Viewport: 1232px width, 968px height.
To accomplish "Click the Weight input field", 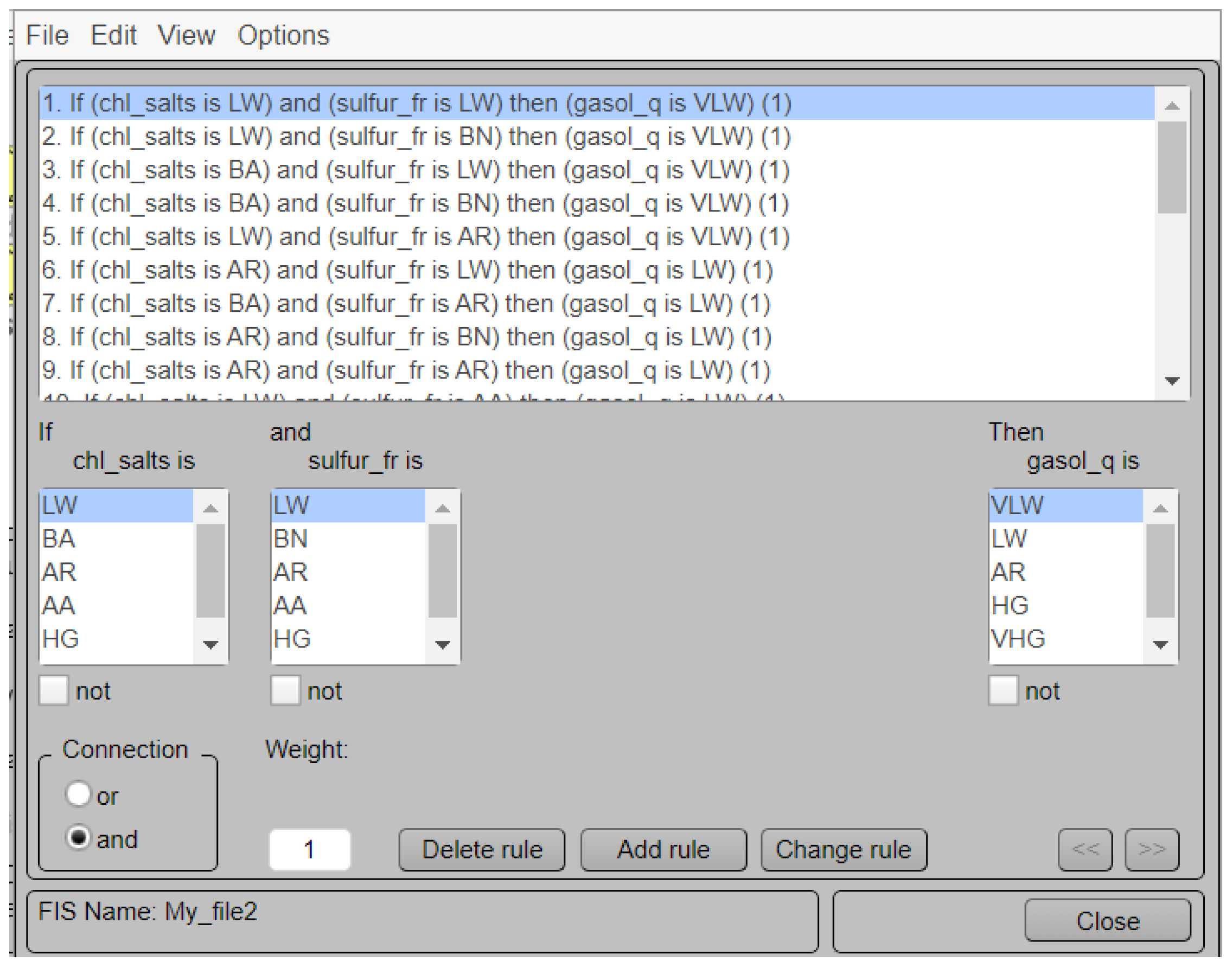I will (310, 850).
